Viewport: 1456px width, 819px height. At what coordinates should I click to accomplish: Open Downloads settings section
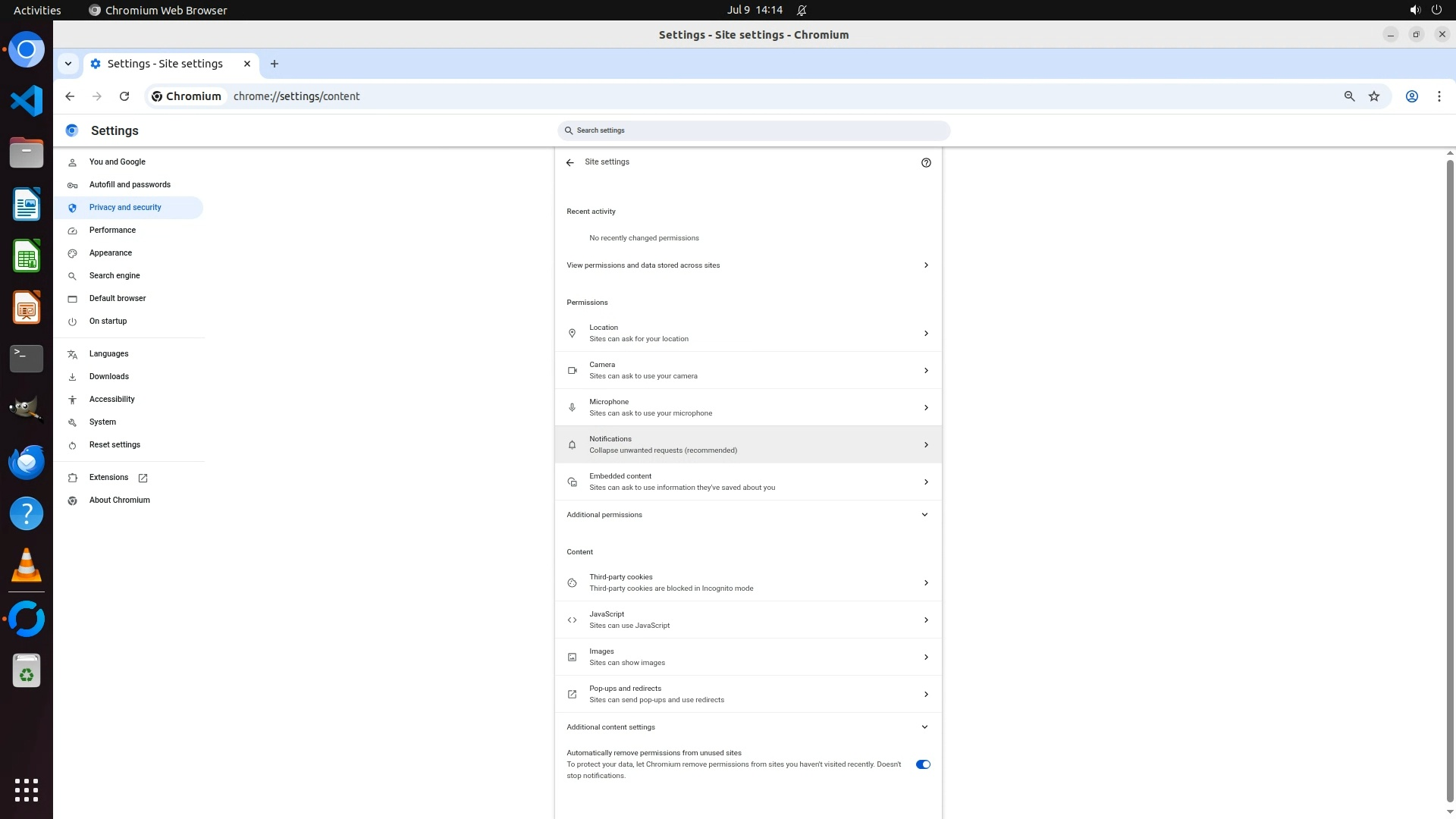coord(109,377)
